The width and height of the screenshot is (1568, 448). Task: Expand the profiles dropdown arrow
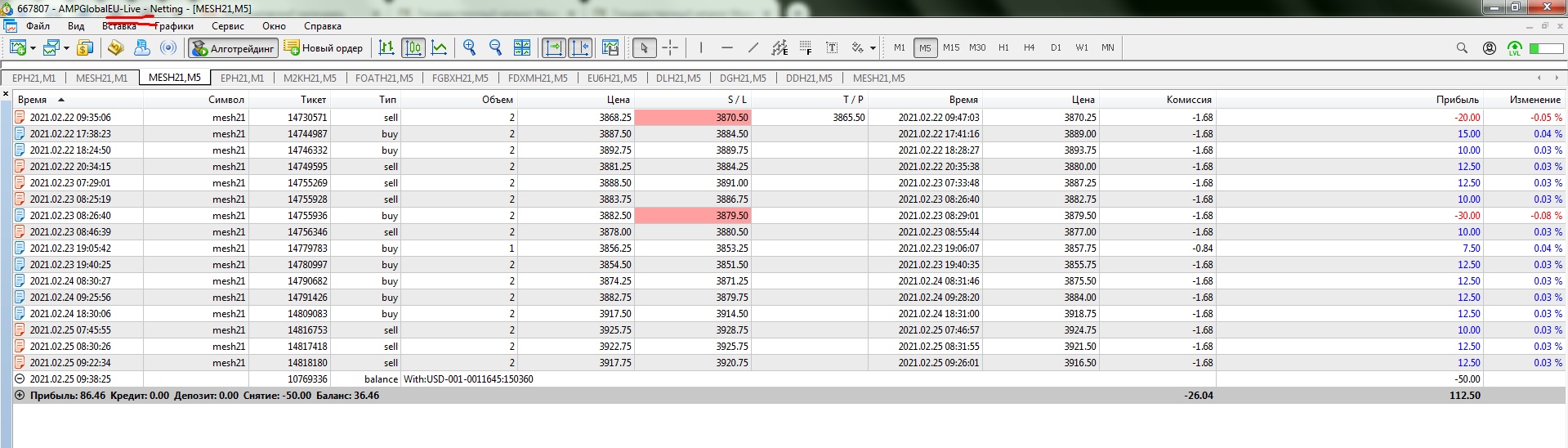pyautogui.click(x=66, y=48)
